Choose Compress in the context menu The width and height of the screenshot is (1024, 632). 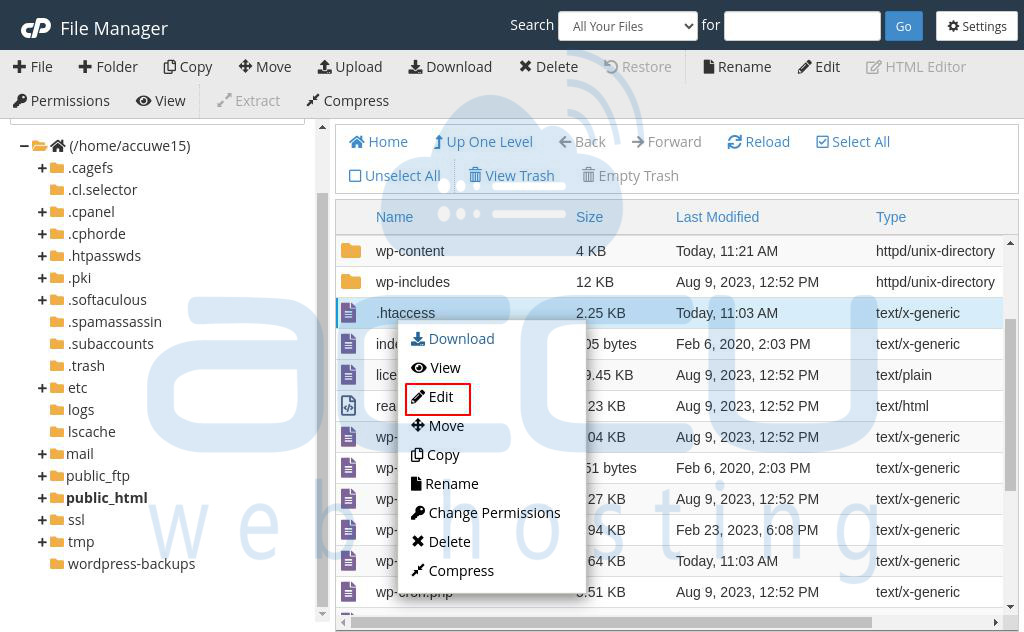pyautogui.click(x=452, y=571)
